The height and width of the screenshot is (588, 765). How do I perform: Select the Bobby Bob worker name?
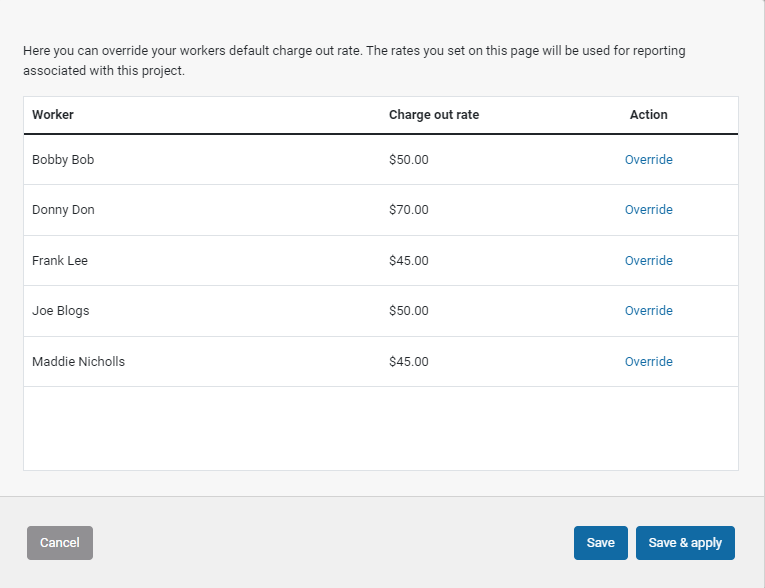point(63,160)
